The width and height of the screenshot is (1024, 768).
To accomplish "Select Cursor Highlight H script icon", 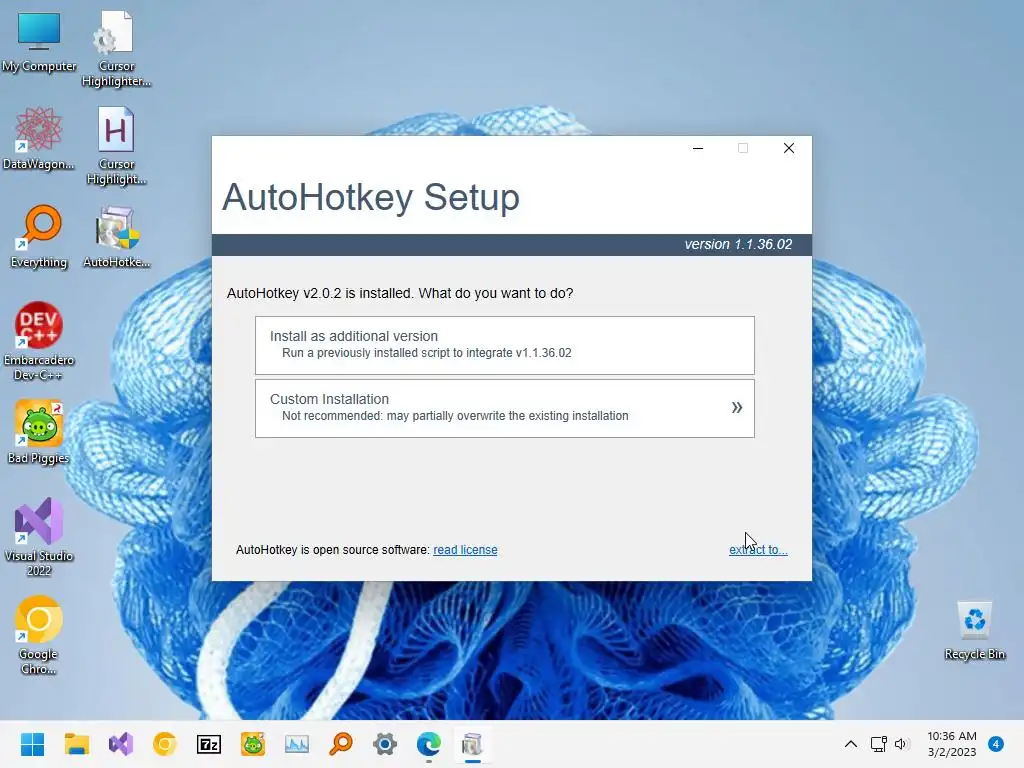I will tap(116, 147).
